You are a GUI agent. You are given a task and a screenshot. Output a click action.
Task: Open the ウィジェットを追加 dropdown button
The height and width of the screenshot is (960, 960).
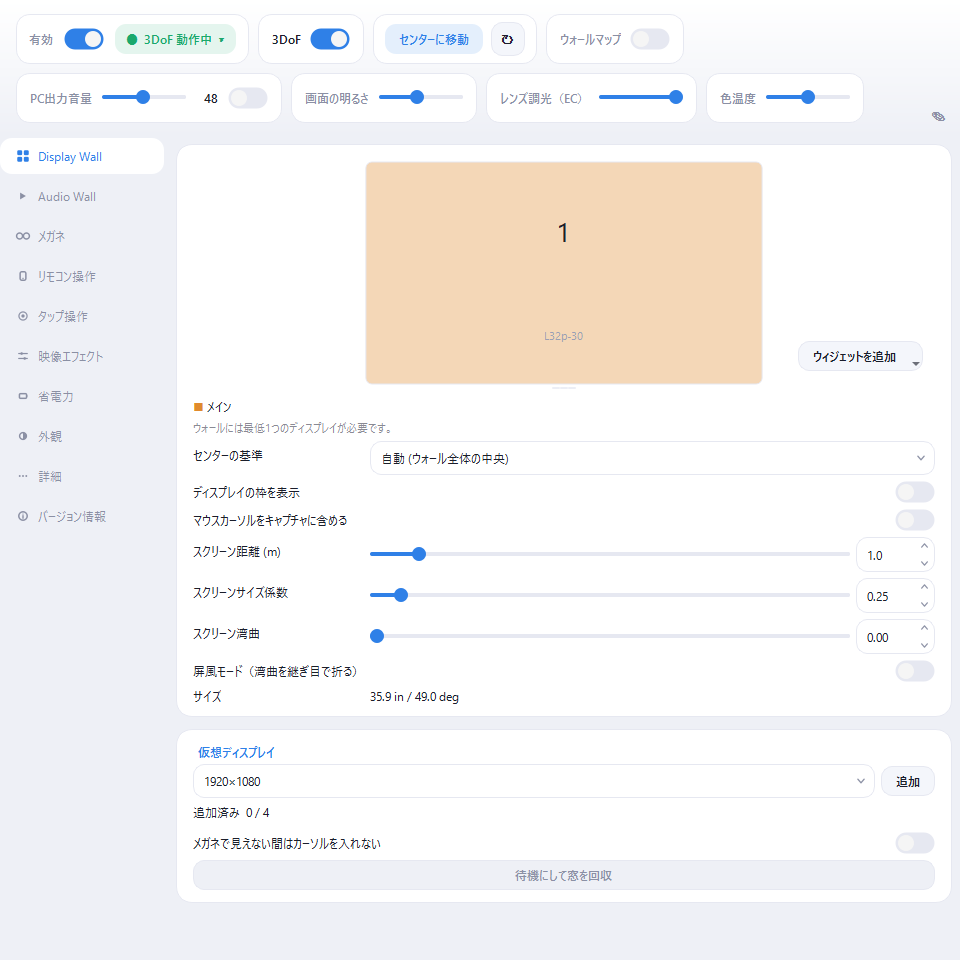[x=860, y=356]
